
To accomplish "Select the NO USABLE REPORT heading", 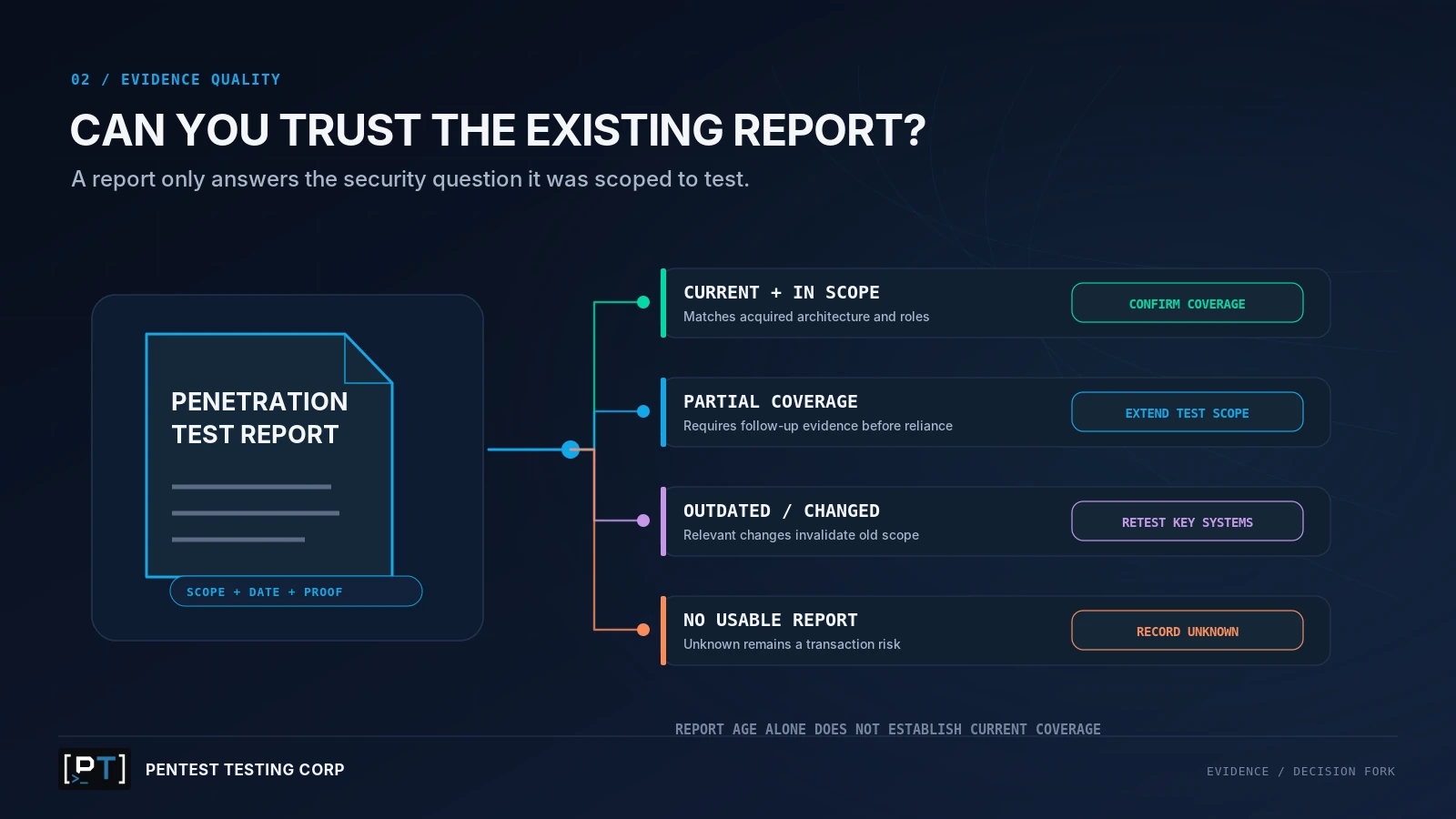I will 771,620.
